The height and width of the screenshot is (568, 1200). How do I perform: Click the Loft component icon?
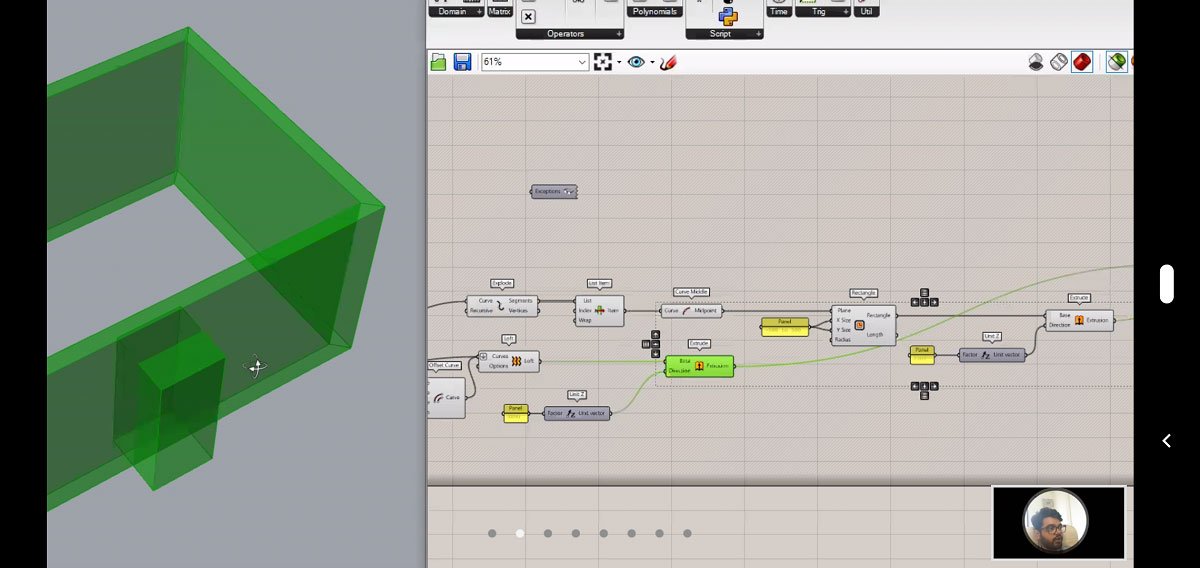click(517, 361)
